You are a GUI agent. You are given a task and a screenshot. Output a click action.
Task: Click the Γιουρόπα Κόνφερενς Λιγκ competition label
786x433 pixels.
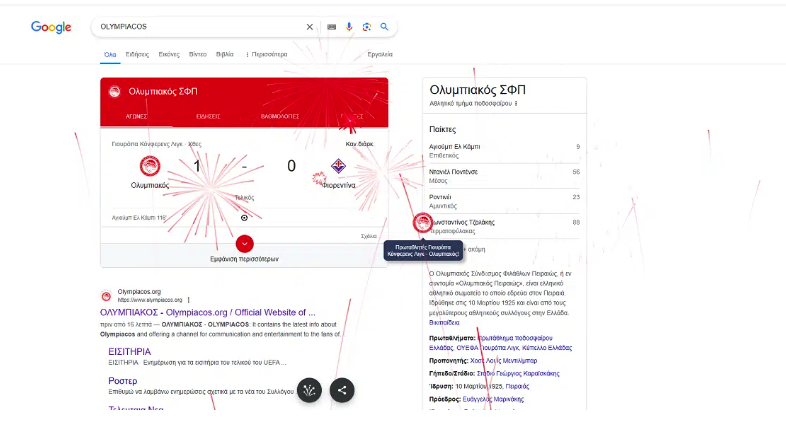coord(147,144)
